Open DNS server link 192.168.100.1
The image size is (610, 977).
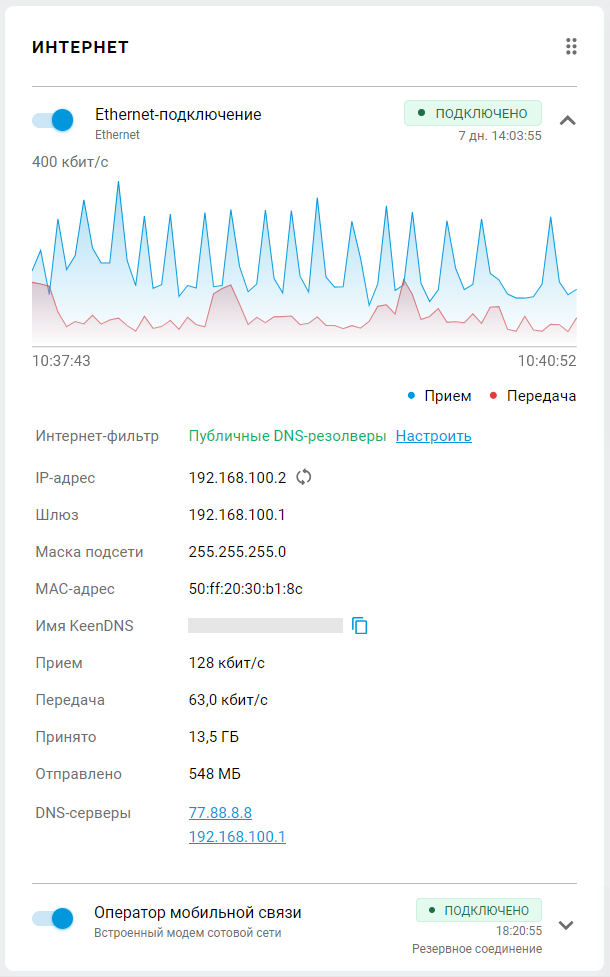[x=237, y=836]
